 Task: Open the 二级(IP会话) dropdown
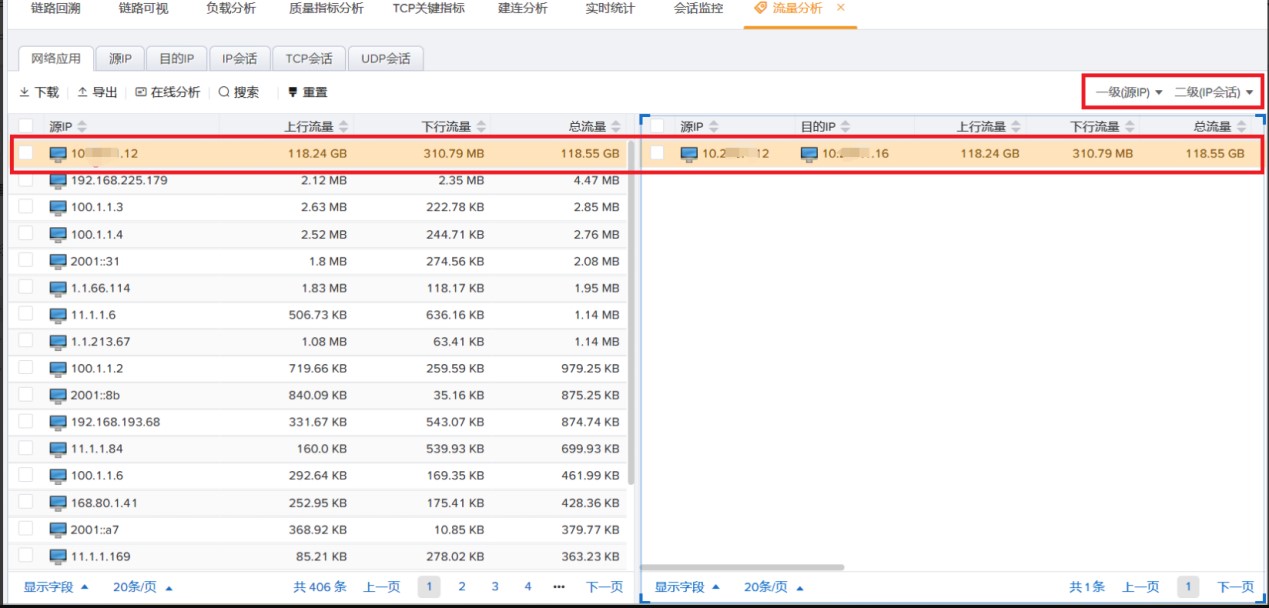1213,92
